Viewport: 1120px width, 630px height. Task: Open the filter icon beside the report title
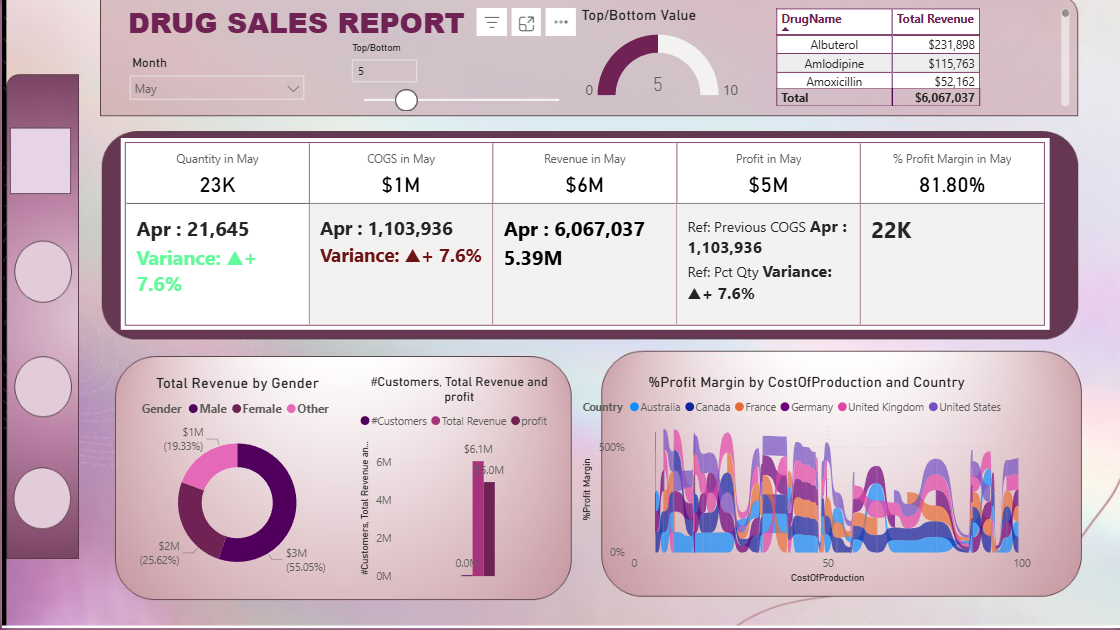click(491, 23)
